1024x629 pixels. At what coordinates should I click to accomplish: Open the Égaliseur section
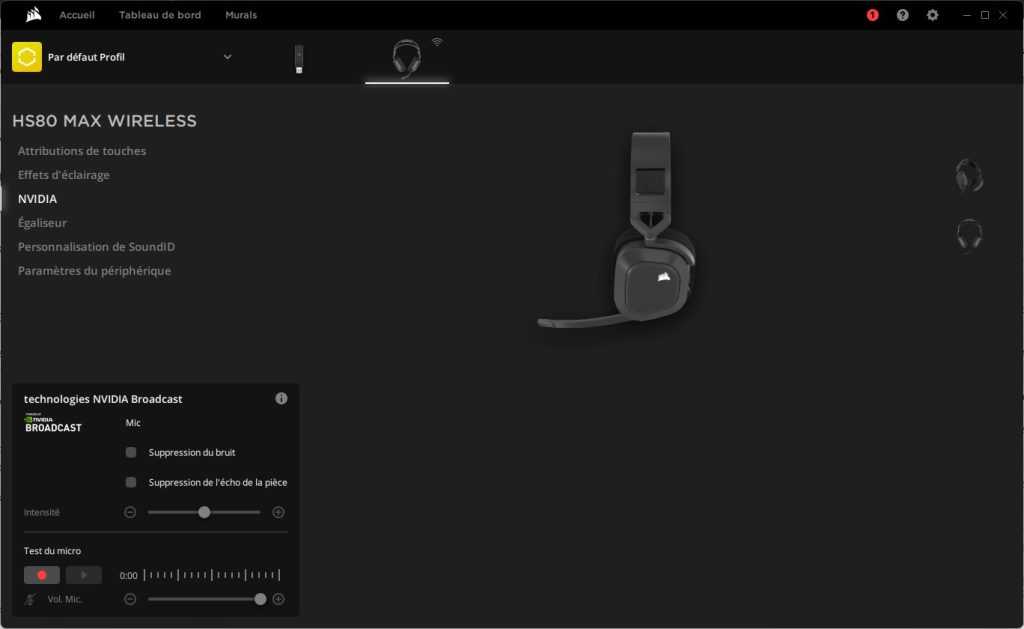[x=42, y=223]
